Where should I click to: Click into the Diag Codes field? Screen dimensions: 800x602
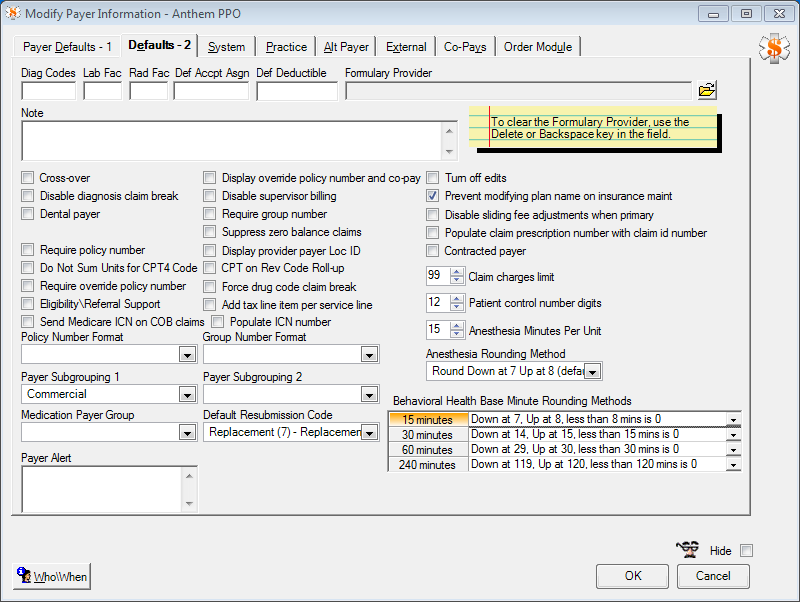point(48,91)
